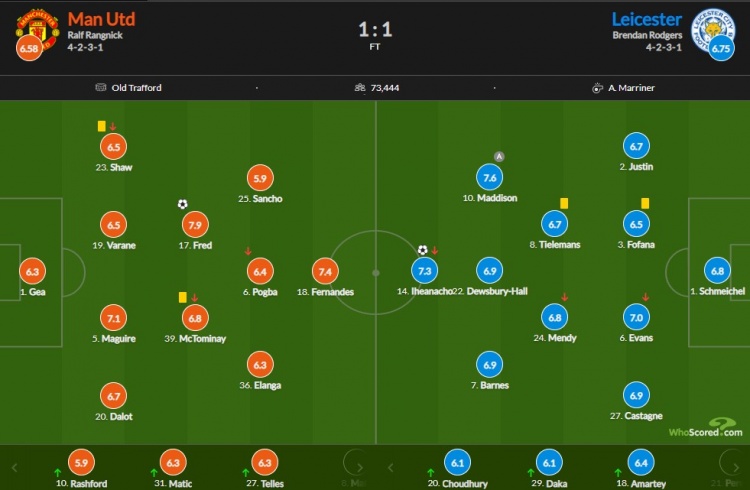
Task: Click the attendance crowd icon
Action: coord(360,88)
